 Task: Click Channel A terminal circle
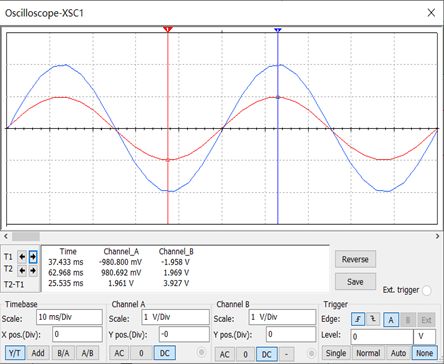pos(201,352)
